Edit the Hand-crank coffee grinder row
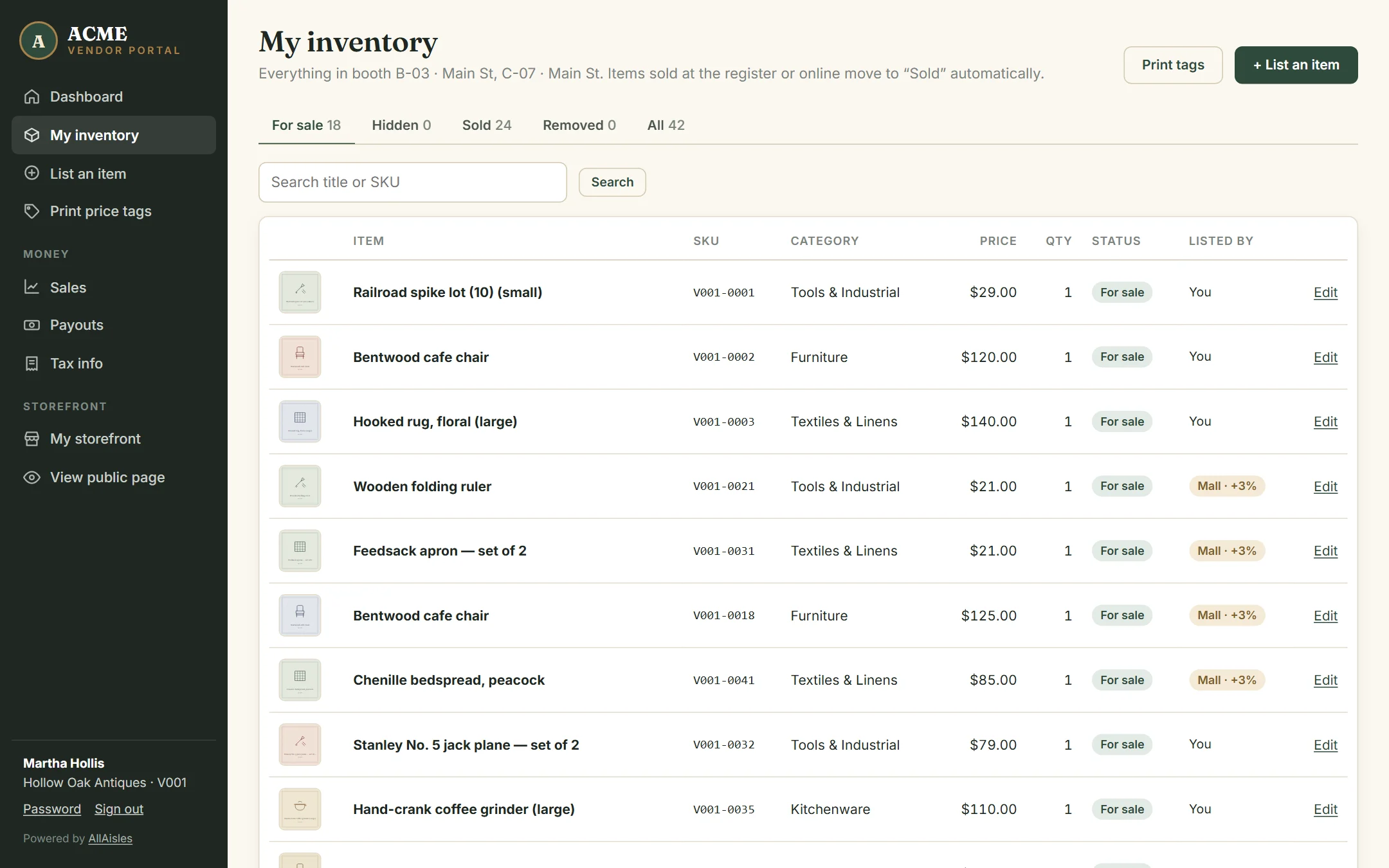The height and width of the screenshot is (868, 1389). coord(1325,809)
